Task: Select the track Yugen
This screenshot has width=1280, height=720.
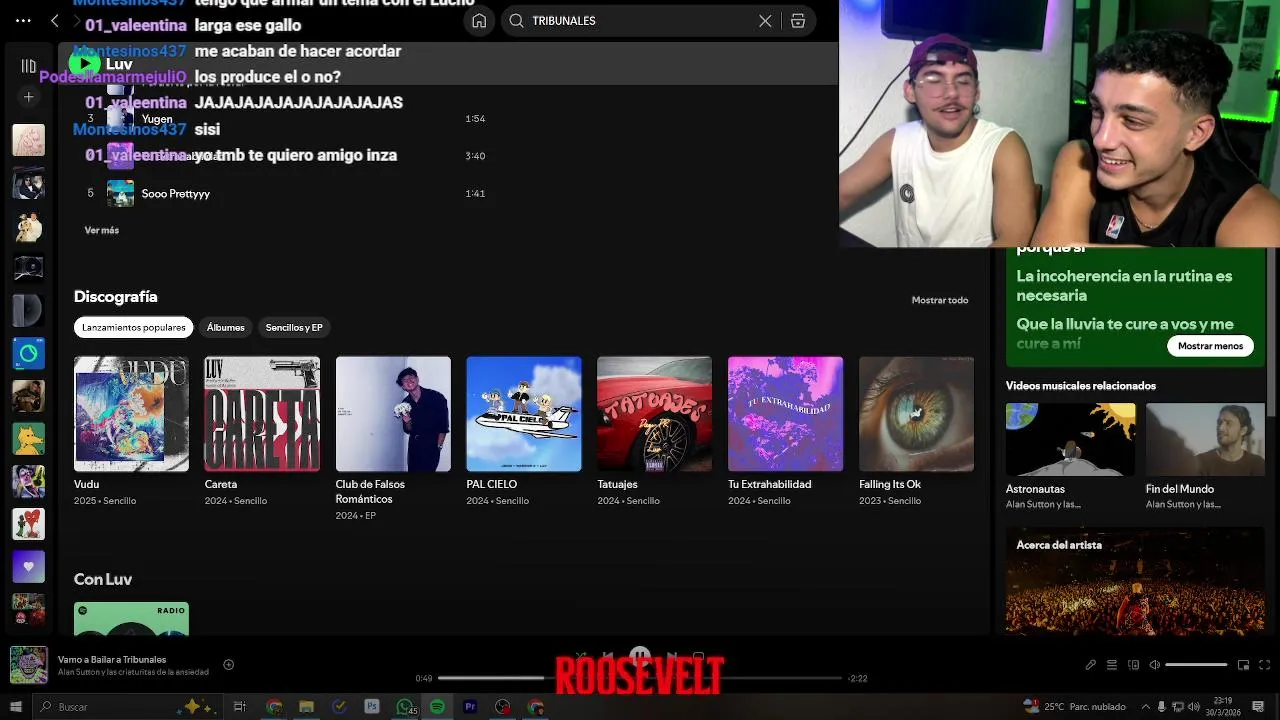Action: pyautogui.click(x=157, y=119)
